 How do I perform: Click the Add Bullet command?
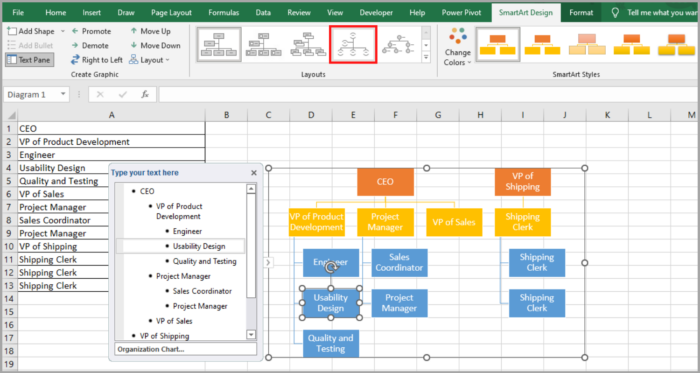30,46
